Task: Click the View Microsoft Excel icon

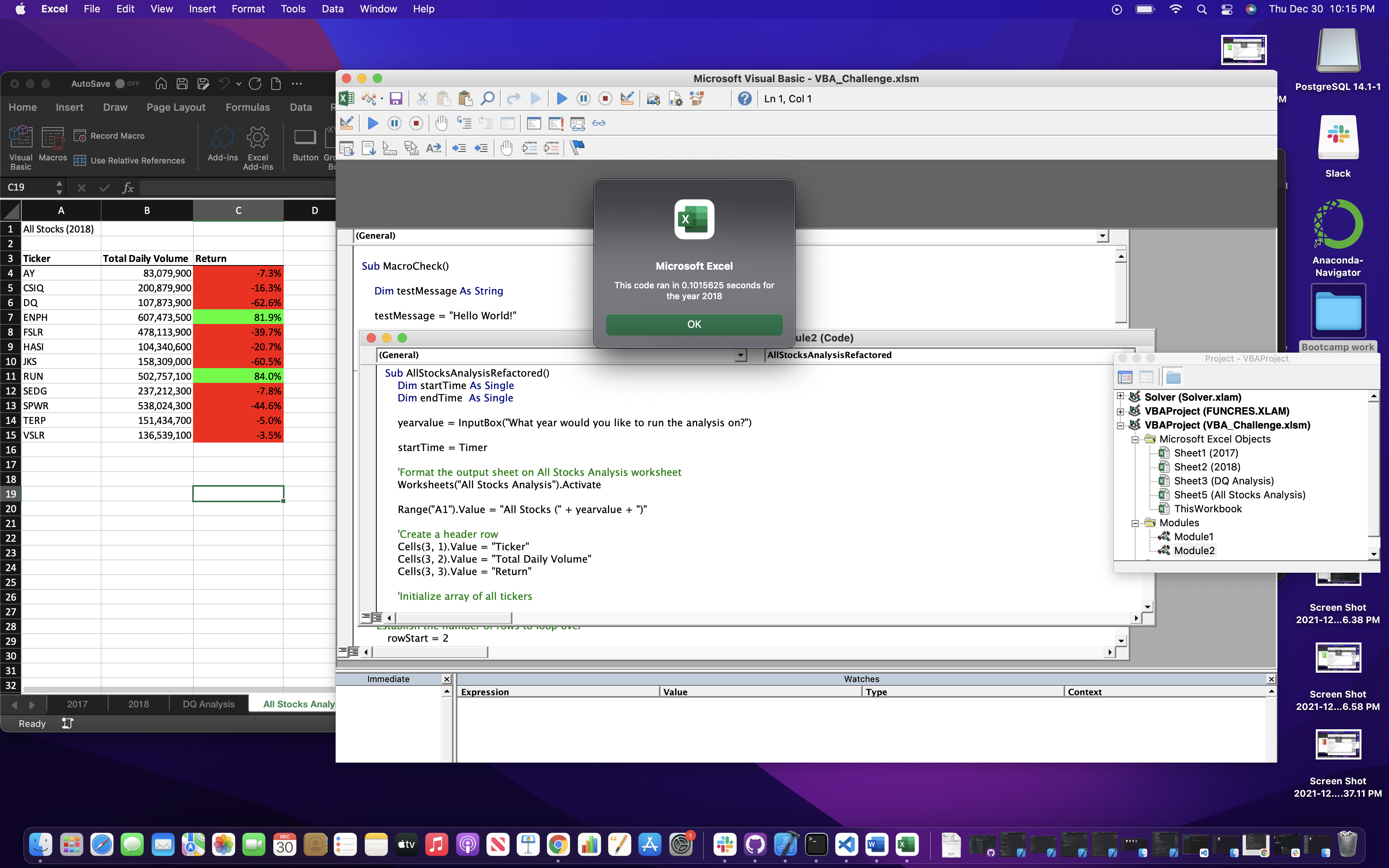Action: (346, 99)
